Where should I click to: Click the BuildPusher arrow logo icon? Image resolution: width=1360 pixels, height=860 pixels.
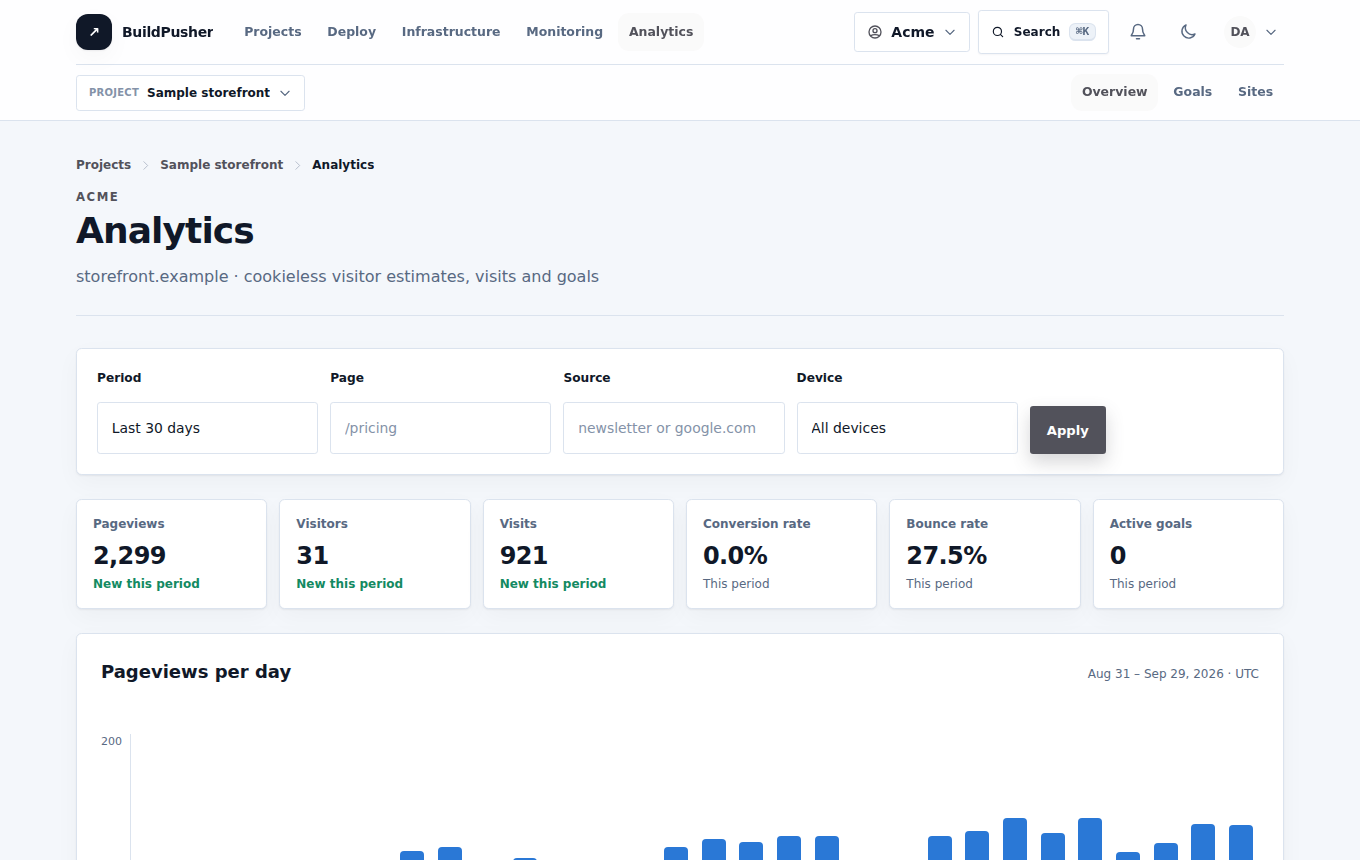click(x=94, y=32)
